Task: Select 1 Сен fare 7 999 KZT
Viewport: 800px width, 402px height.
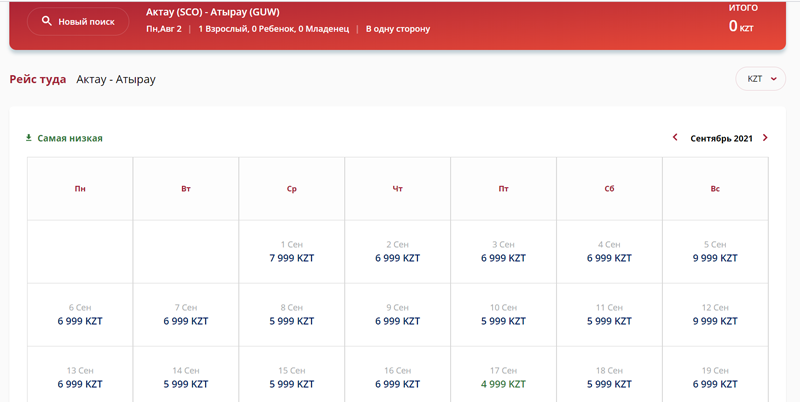Action: (x=291, y=252)
